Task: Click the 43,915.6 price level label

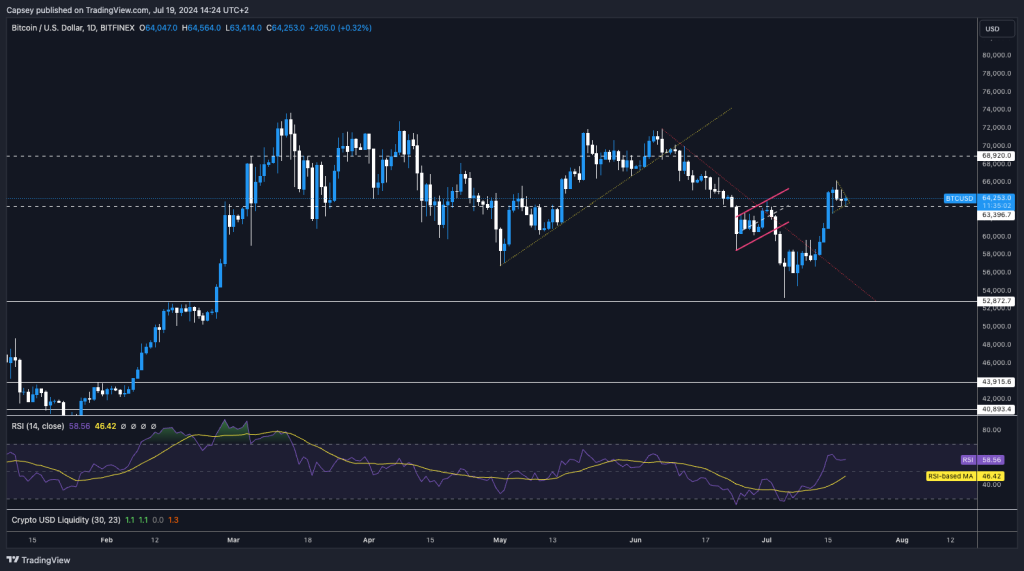Action: 998,382
